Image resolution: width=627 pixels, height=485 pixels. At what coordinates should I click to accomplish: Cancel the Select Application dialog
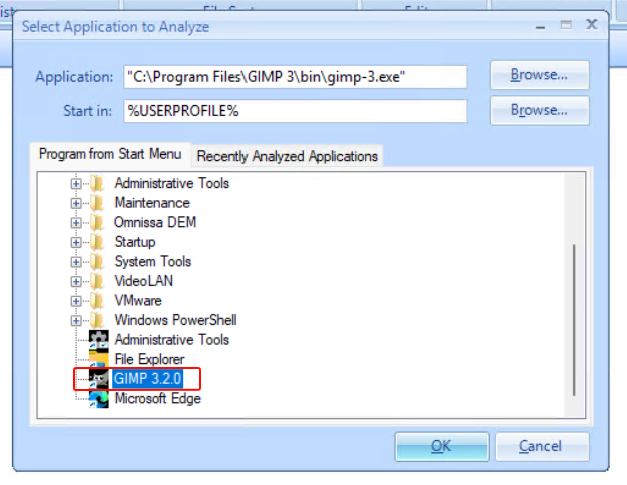tap(542, 446)
